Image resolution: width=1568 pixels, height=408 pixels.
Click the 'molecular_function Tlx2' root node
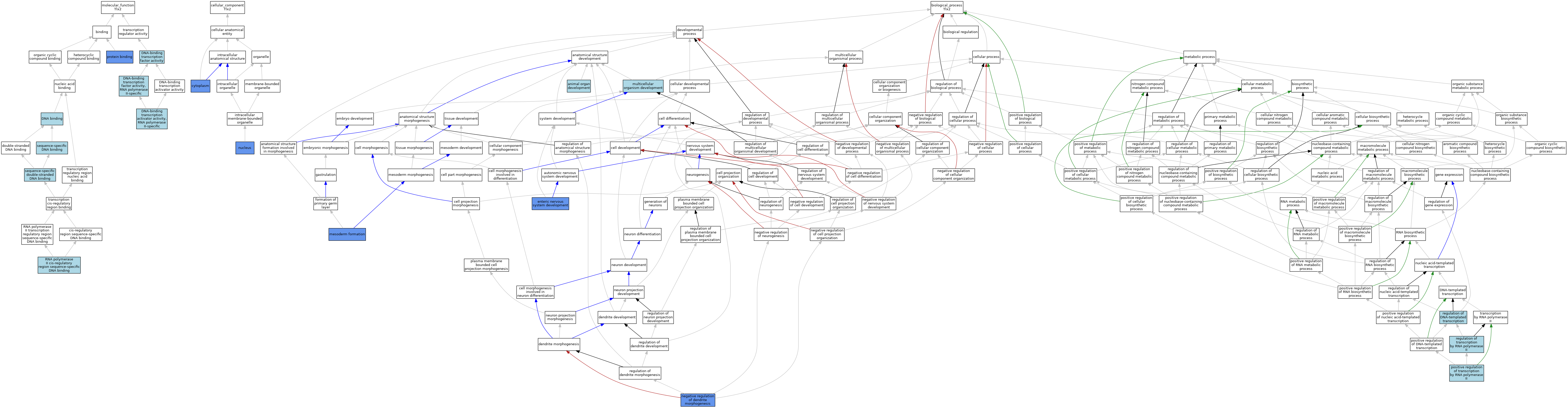118,7
